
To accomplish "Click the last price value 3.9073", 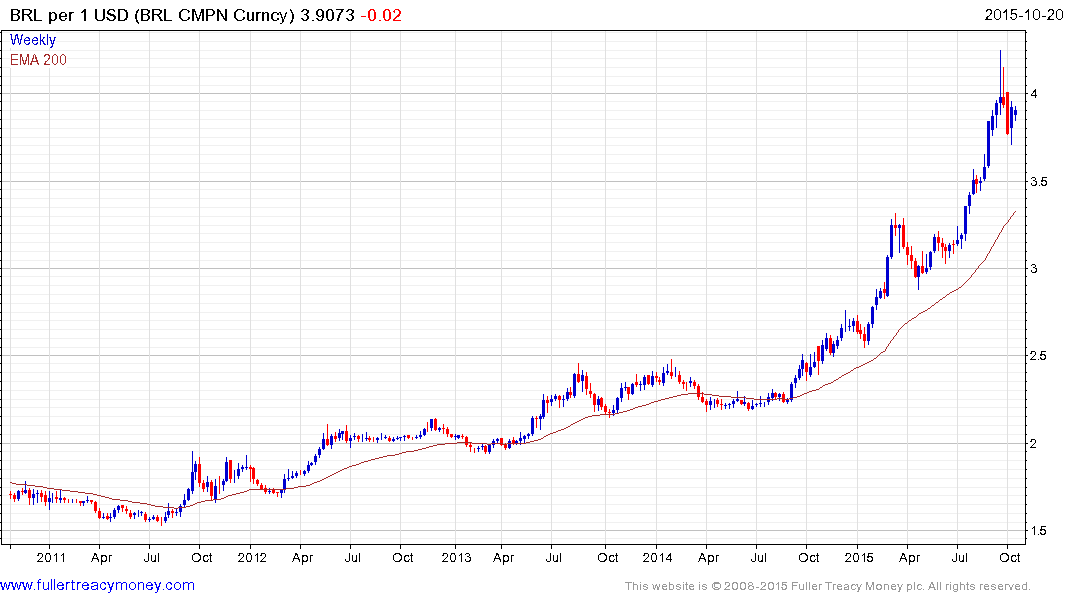I will [340, 16].
